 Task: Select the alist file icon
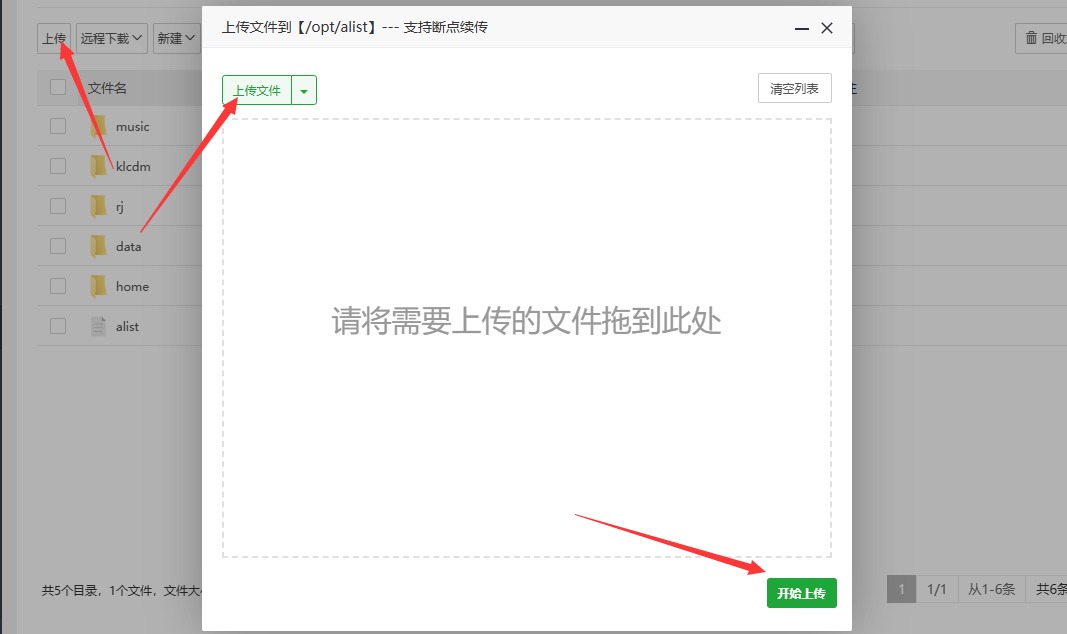click(97, 324)
